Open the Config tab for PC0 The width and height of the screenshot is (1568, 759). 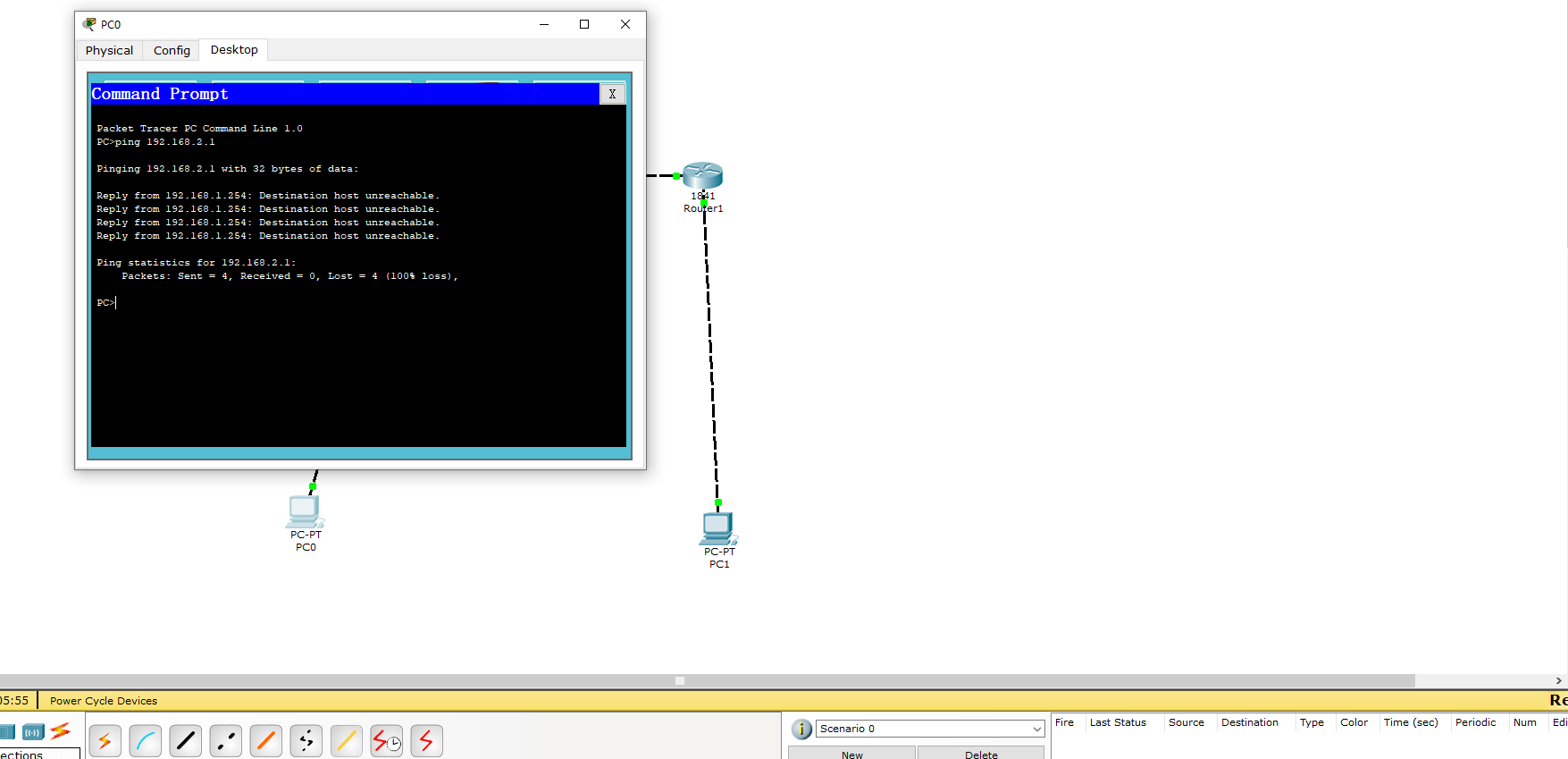click(x=172, y=51)
